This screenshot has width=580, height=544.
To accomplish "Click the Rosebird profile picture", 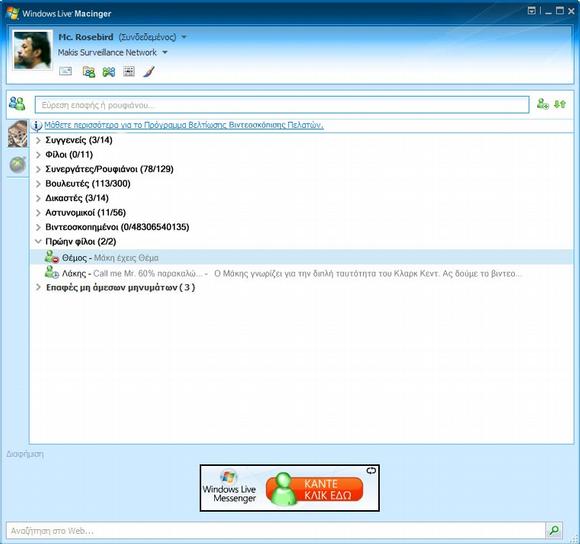I will [x=32, y=50].
